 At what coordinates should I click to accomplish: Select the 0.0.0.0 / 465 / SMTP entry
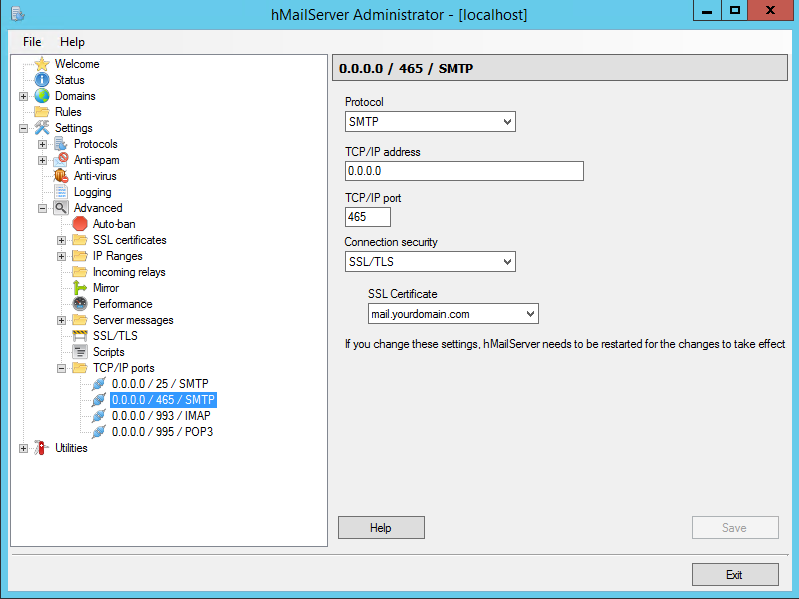tap(164, 400)
